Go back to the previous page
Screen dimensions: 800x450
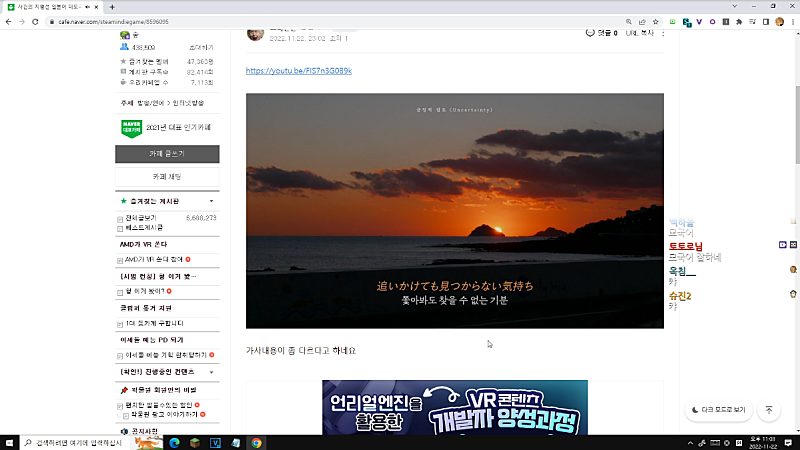(x=8, y=22)
